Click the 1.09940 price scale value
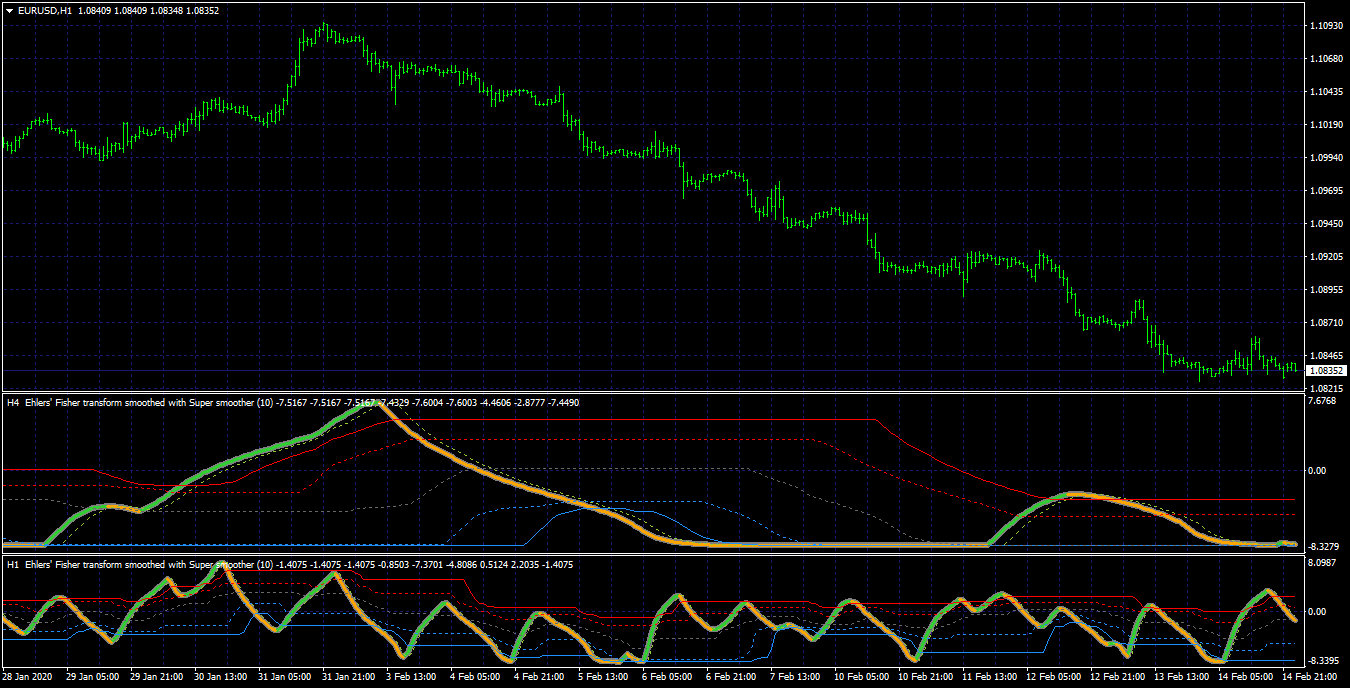This screenshot has height=688, width=1350. [x=1325, y=158]
